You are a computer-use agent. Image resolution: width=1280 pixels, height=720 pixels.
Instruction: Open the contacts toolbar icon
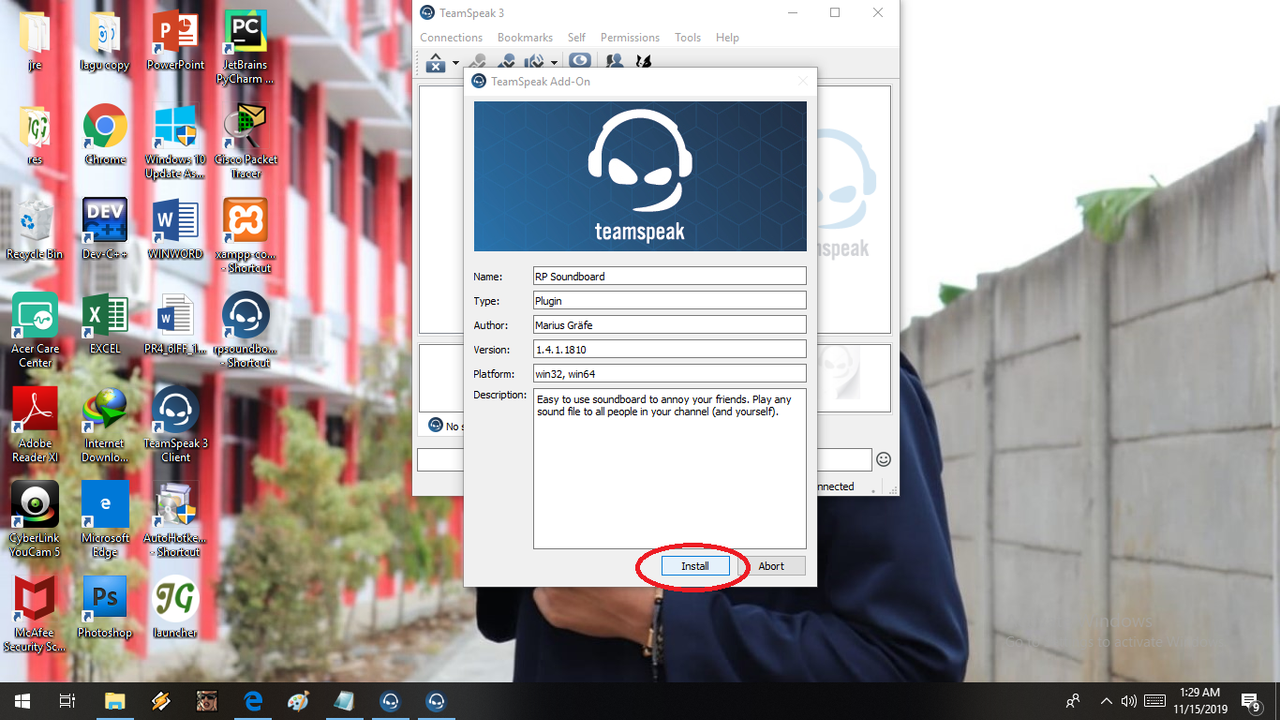(x=614, y=61)
